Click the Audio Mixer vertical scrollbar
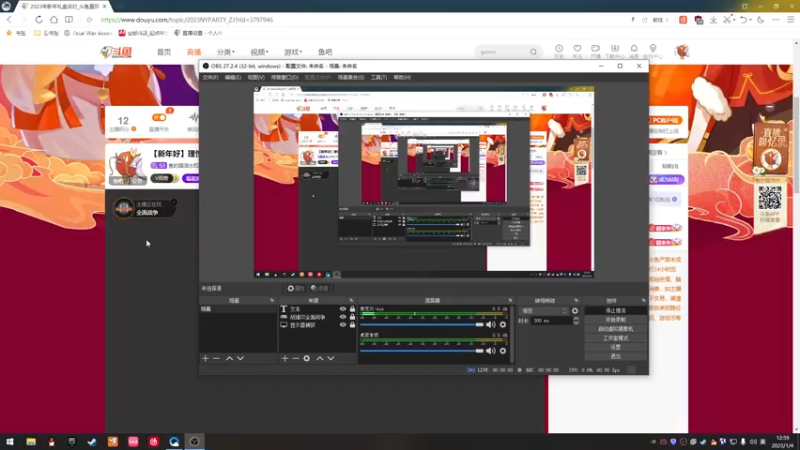This screenshot has height=450, width=800. (x=511, y=334)
